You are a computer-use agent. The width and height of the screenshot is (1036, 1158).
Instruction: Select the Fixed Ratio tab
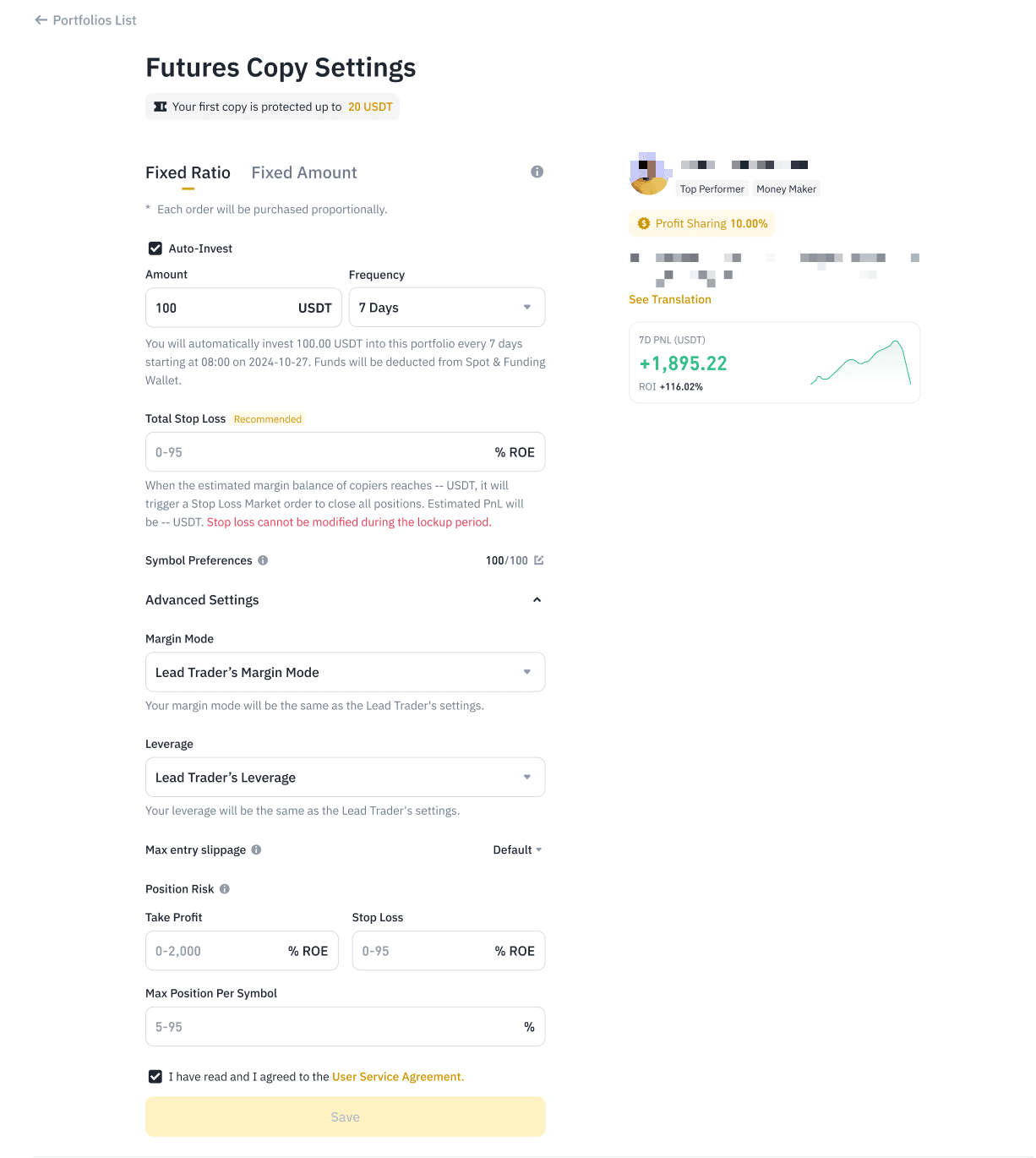click(188, 172)
